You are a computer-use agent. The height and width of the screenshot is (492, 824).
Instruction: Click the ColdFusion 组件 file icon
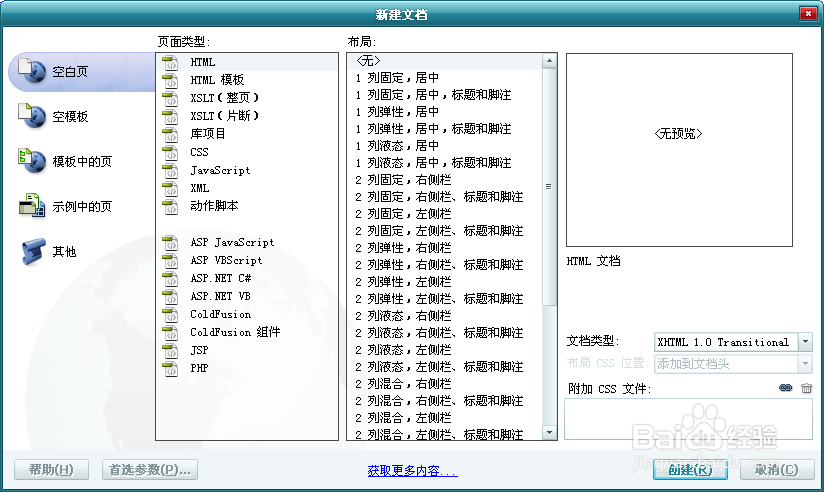170,333
